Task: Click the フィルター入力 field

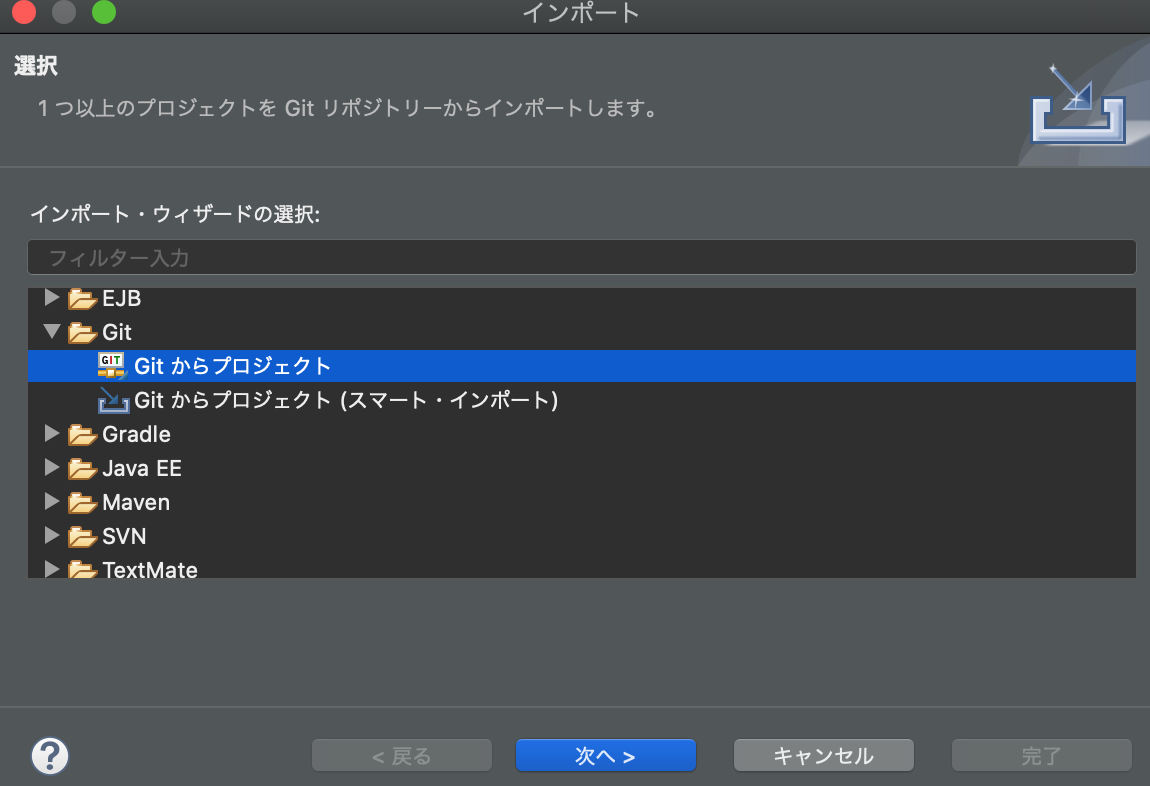Action: coord(580,257)
